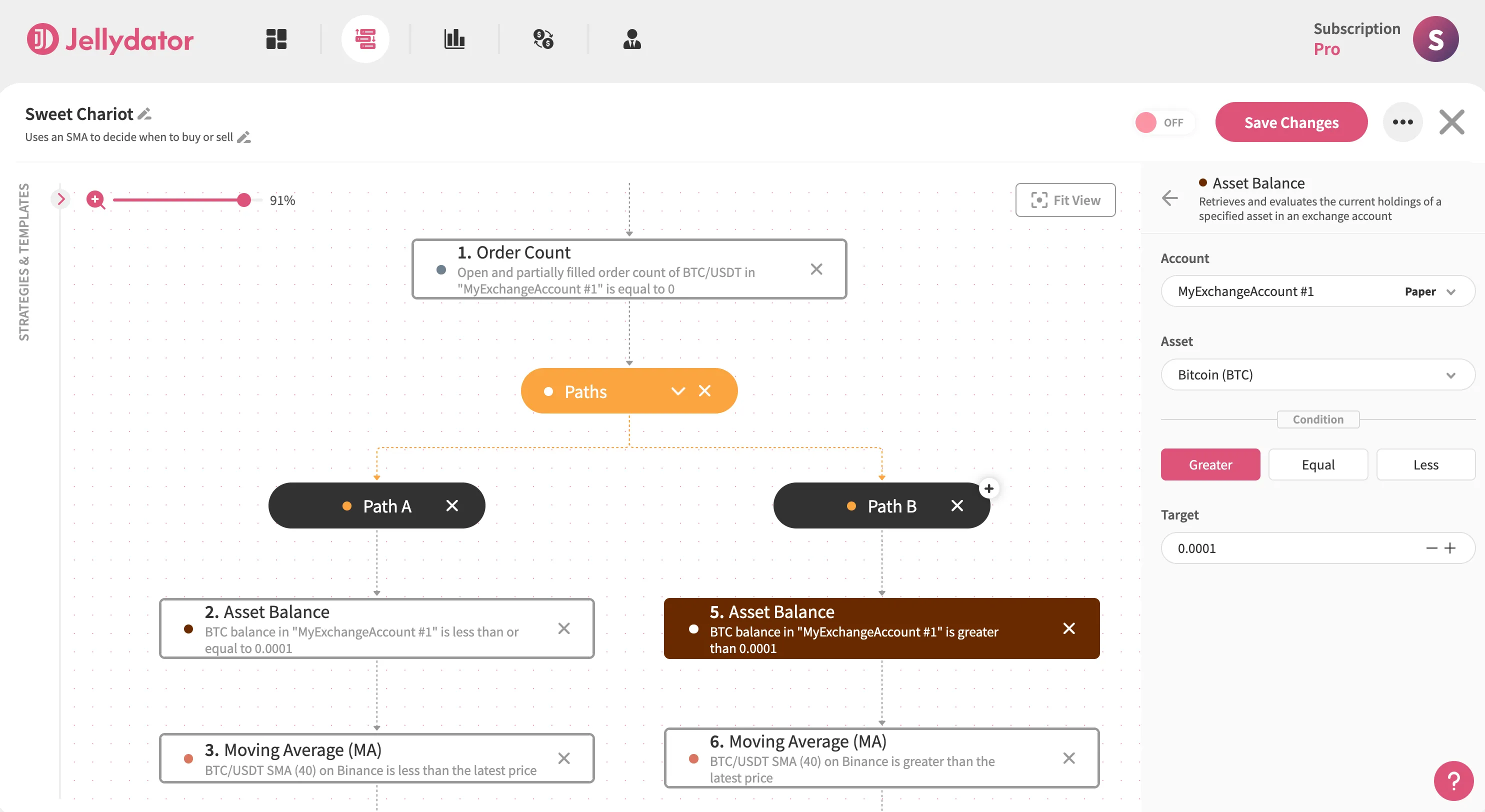Viewport: 1485px width, 812px height.
Task: Select the strategy builder icon in top bar
Action: 366,38
